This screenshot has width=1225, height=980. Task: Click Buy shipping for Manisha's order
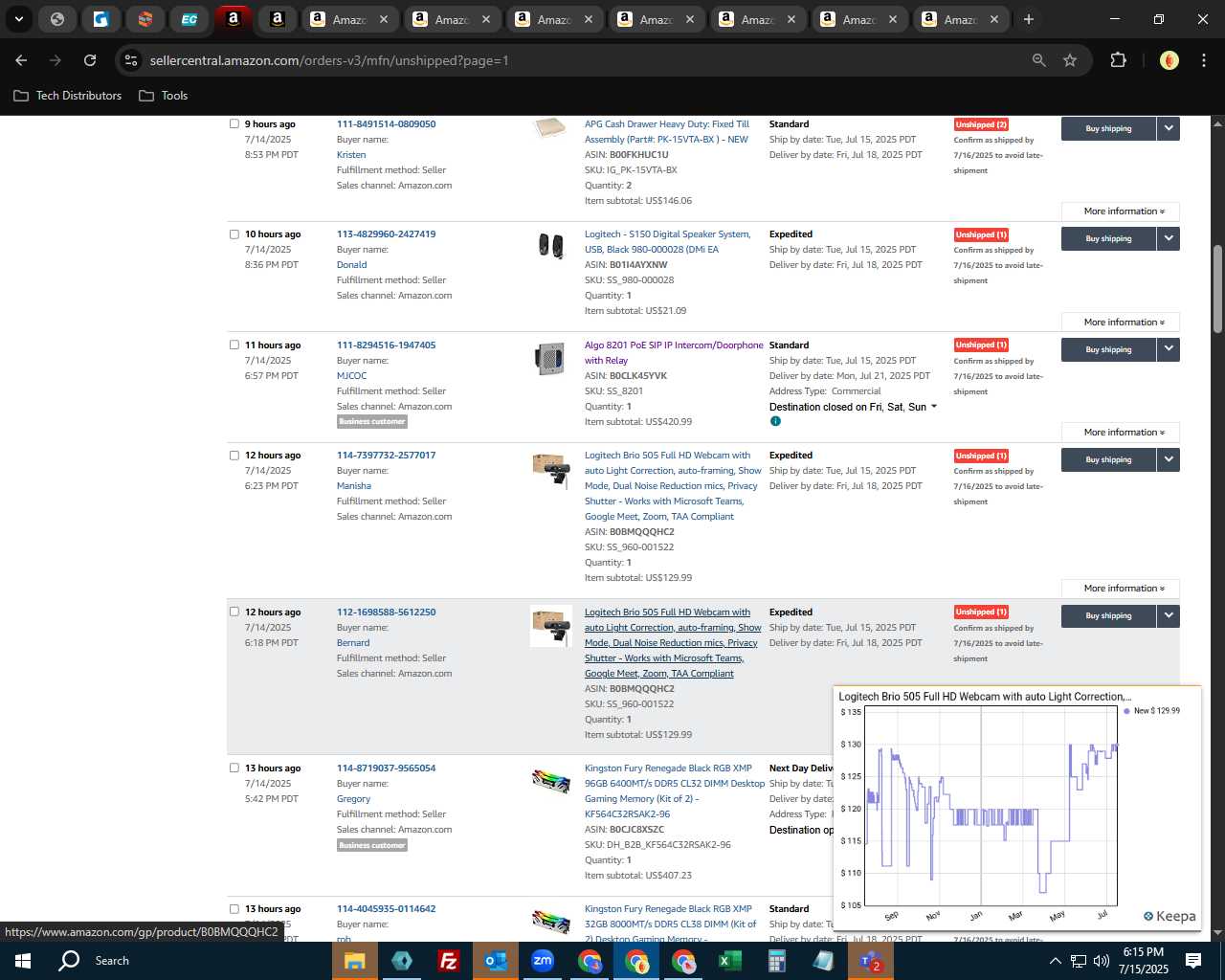pos(1108,459)
